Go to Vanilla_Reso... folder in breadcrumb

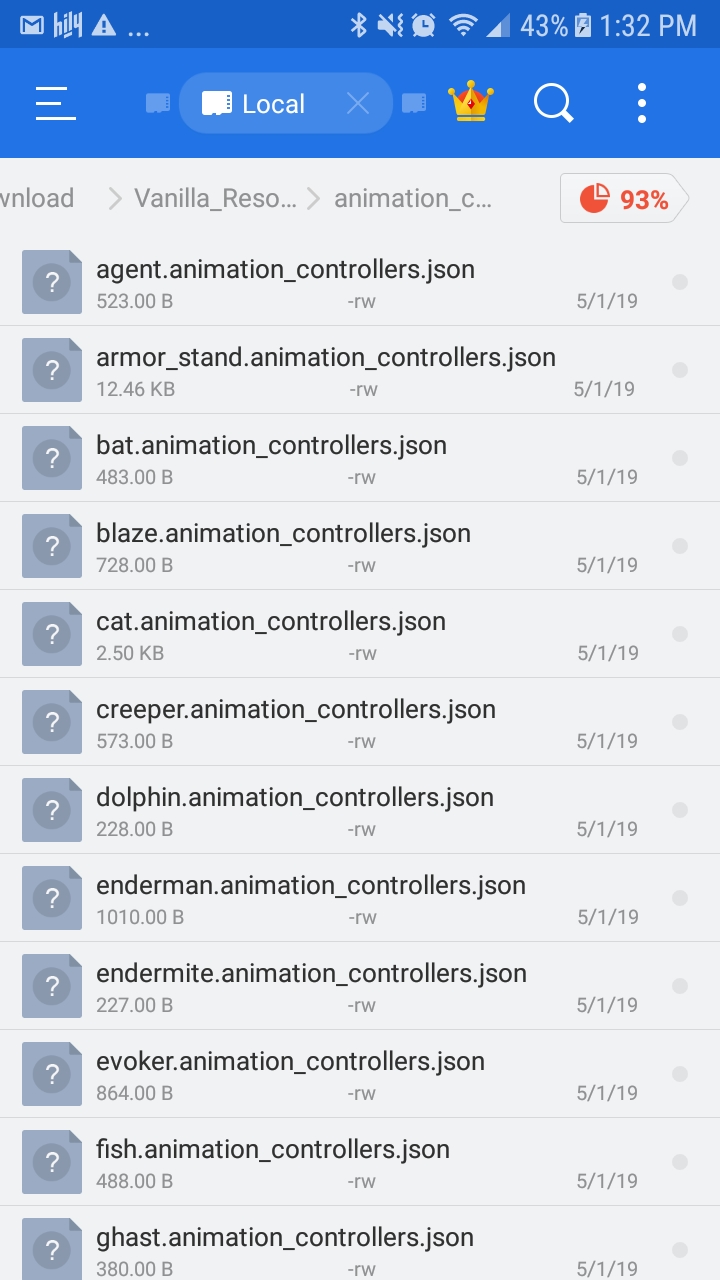tap(215, 199)
